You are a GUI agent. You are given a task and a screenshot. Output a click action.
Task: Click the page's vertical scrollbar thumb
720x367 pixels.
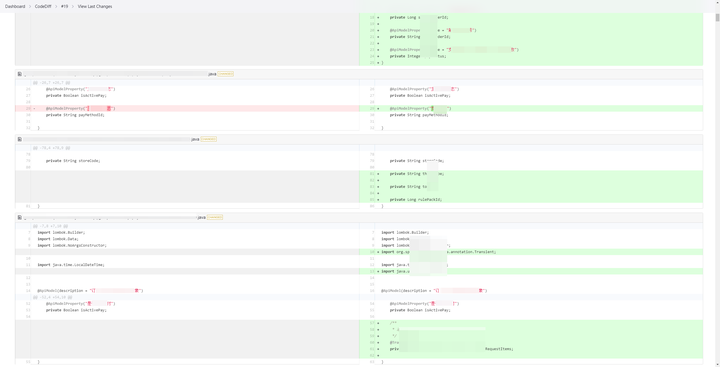pyautogui.click(x=717, y=17)
